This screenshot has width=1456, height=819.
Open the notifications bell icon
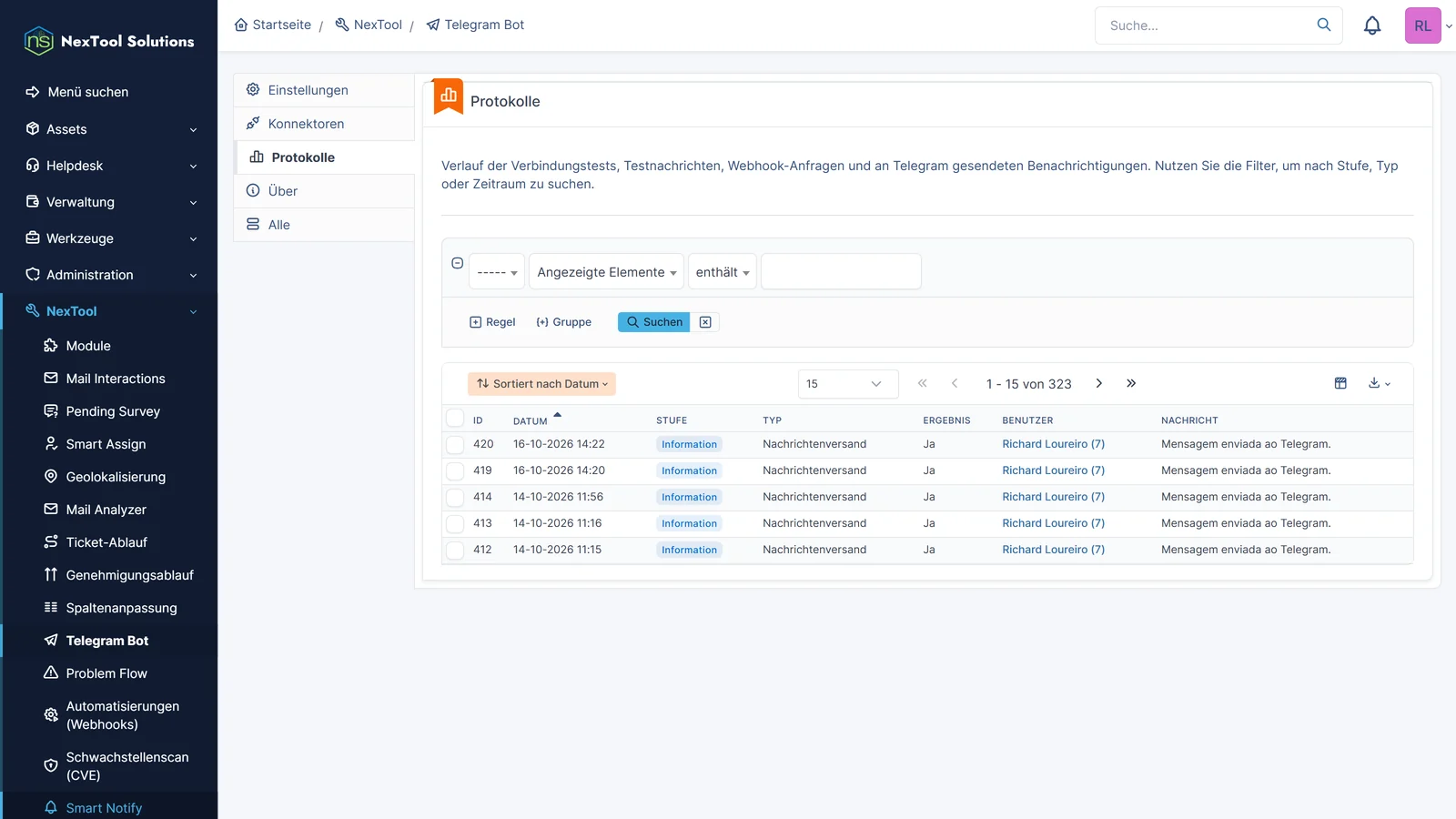tap(1372, 25)
